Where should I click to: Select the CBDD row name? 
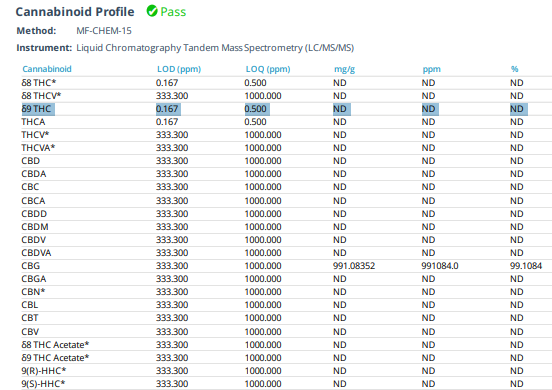(x=34, y=214)
